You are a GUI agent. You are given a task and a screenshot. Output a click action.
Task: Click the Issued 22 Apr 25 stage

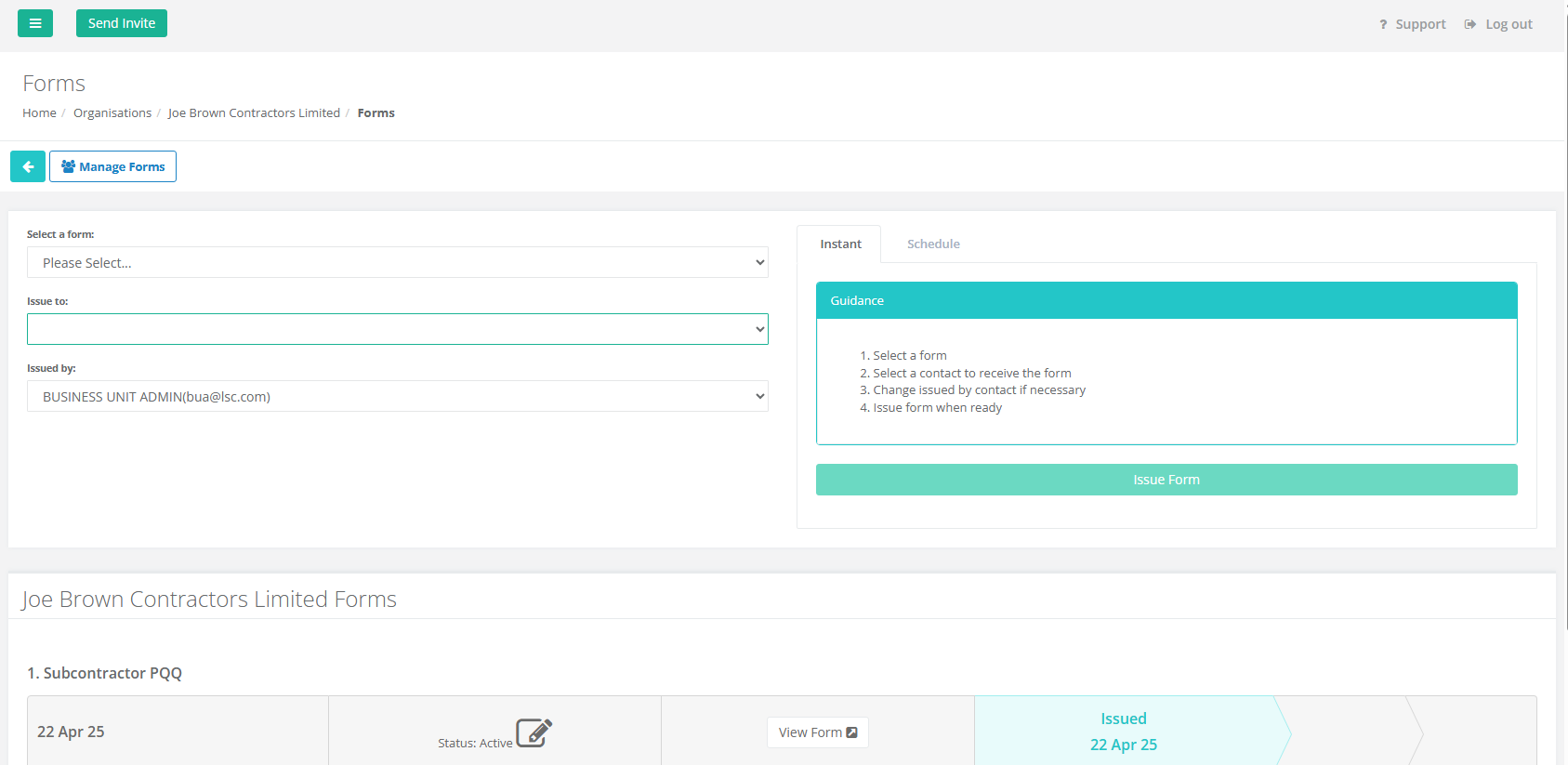[1123, 732]
